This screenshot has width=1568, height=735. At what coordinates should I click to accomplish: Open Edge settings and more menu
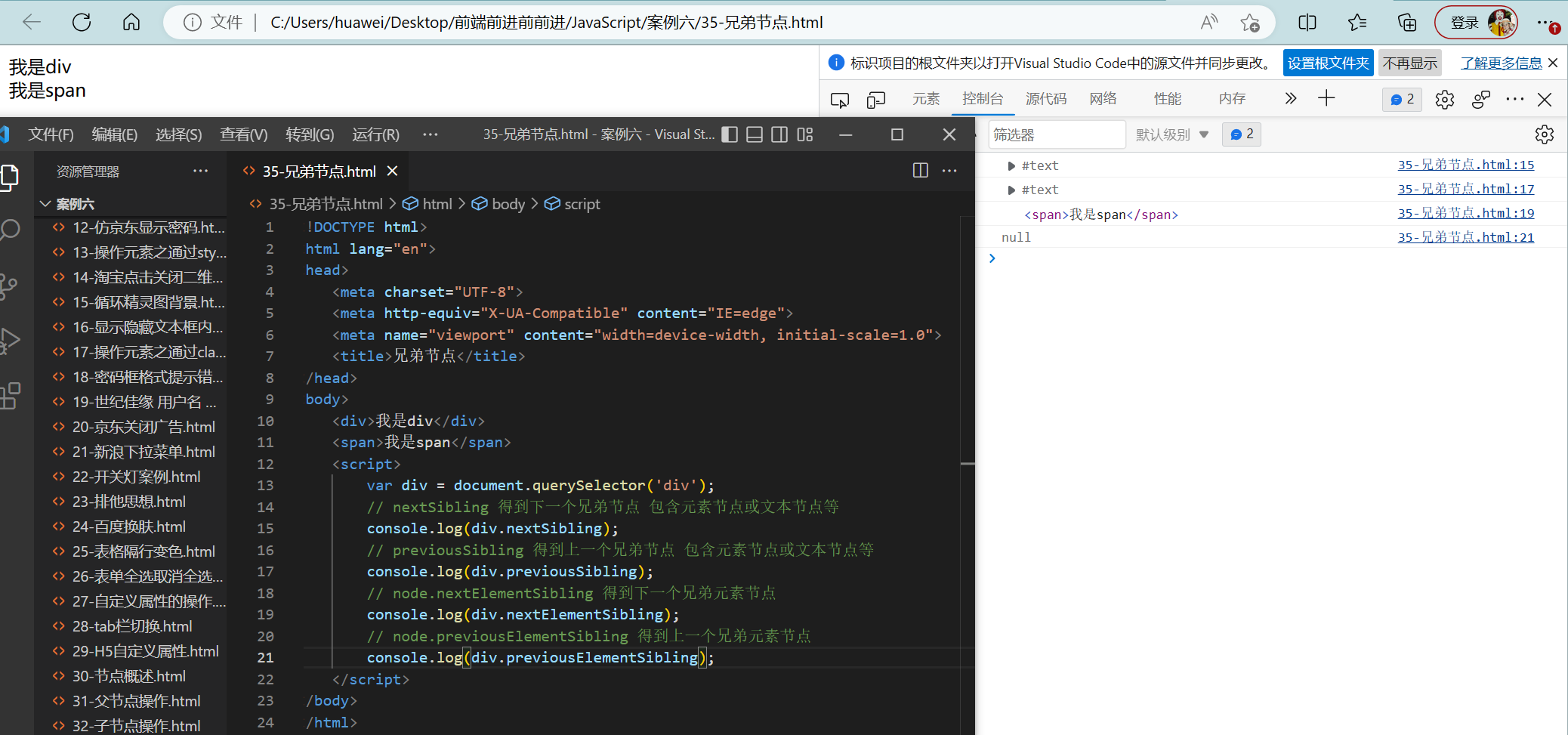coord(1547,23)
